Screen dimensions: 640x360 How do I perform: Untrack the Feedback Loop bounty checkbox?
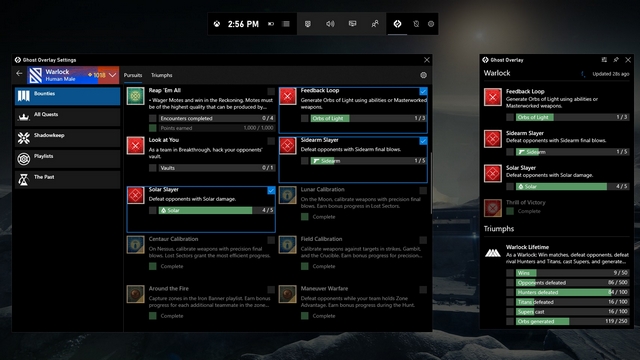[423, 91]
